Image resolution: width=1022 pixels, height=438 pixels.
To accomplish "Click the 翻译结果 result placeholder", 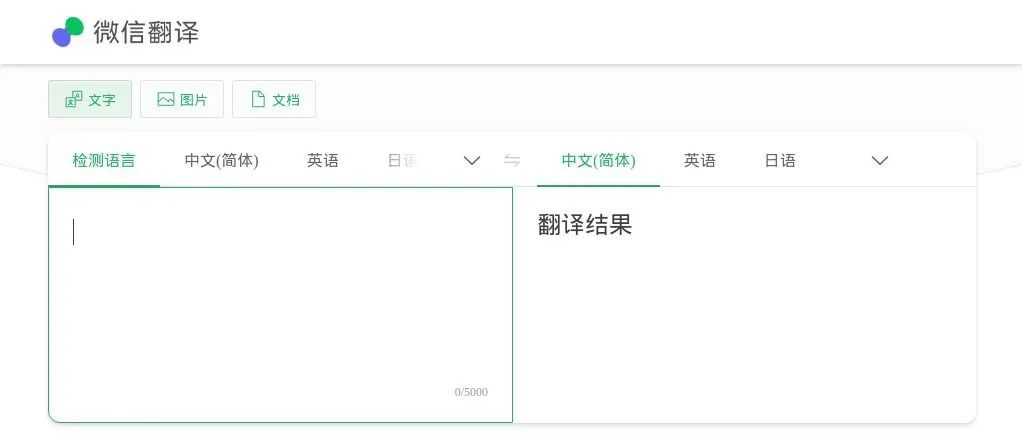I will pos(585,225).
